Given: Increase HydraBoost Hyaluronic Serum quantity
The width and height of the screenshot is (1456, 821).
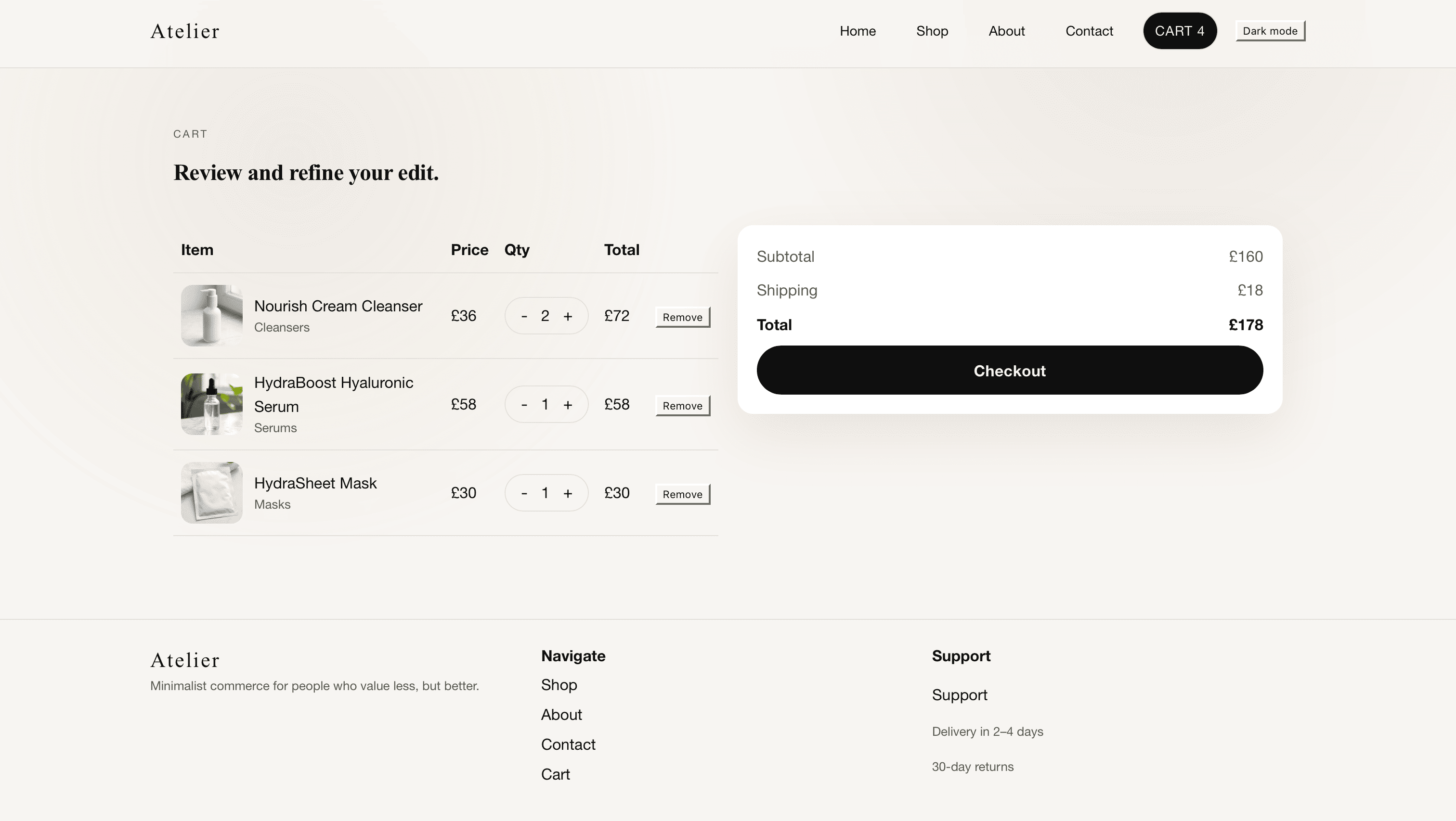Looking at the screenshot, I should 568,405.
